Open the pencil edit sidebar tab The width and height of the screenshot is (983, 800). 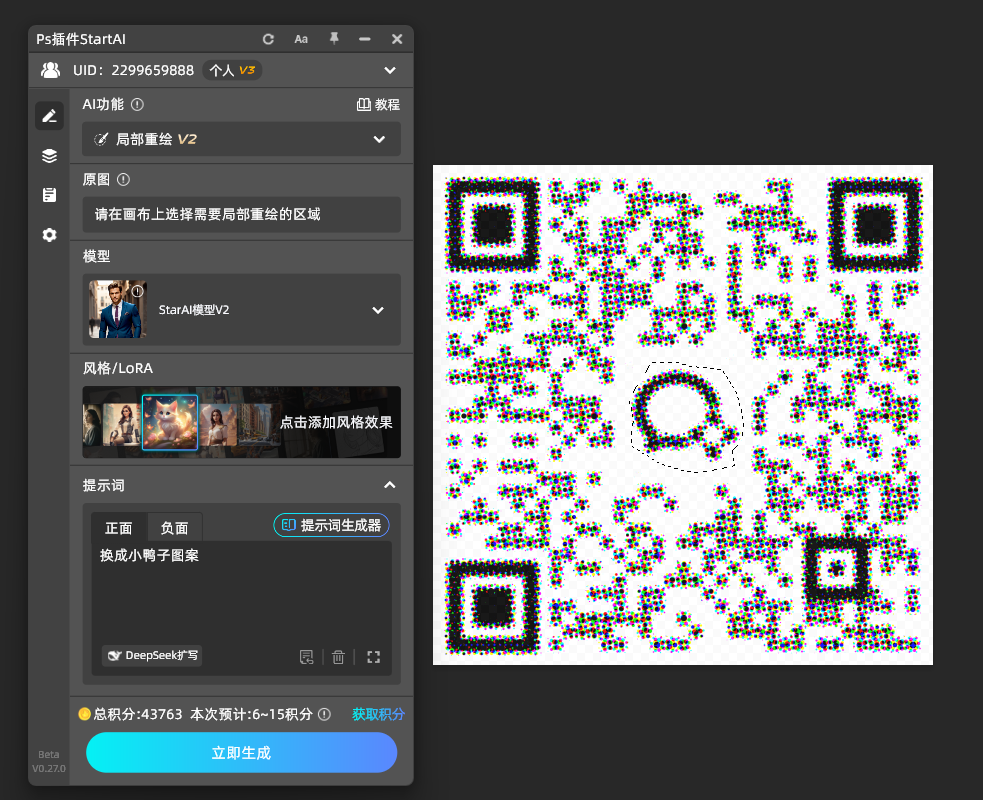coord(50,116)
